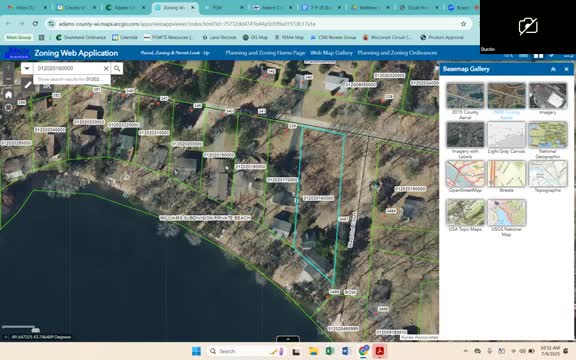The width and height of the screenshot is (576, 360).
Task: Select the Topographic basemap
Action: tap(548, 176)
